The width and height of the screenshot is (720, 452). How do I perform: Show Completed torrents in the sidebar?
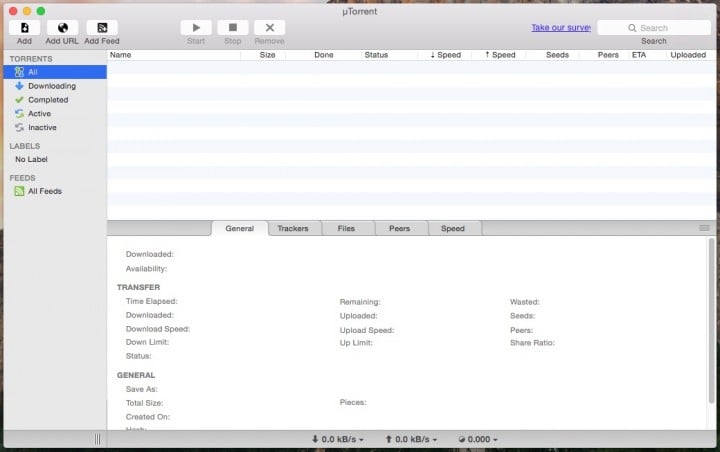coord(55,100)
